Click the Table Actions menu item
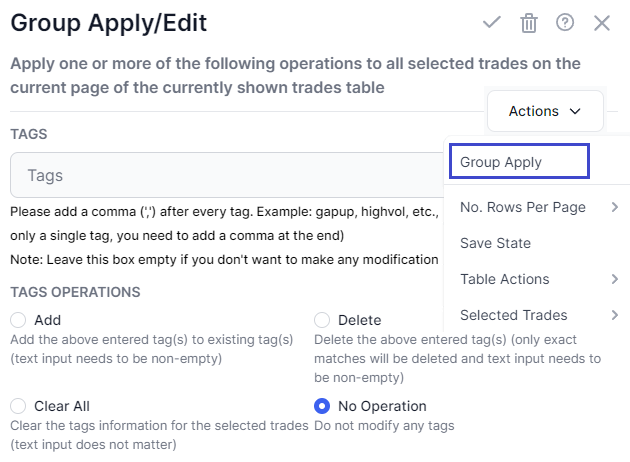 tap(505, 279)
